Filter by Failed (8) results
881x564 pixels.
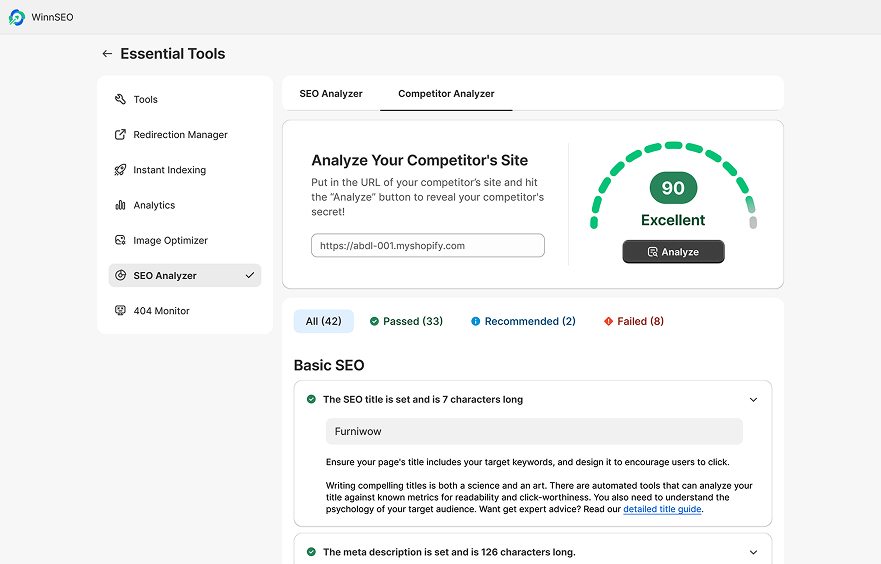[634, 321]
